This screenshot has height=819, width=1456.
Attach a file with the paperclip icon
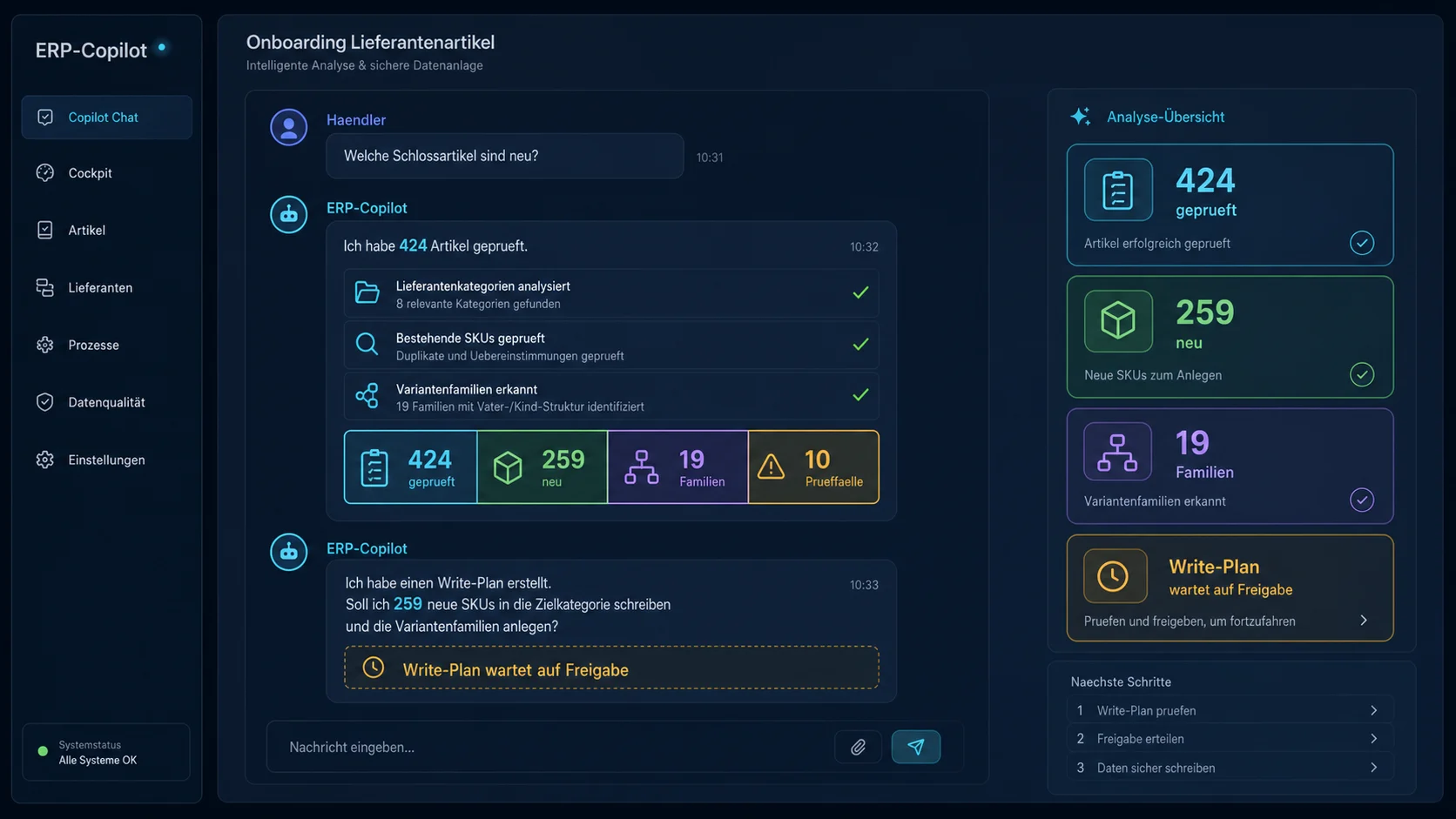[858, 747]
